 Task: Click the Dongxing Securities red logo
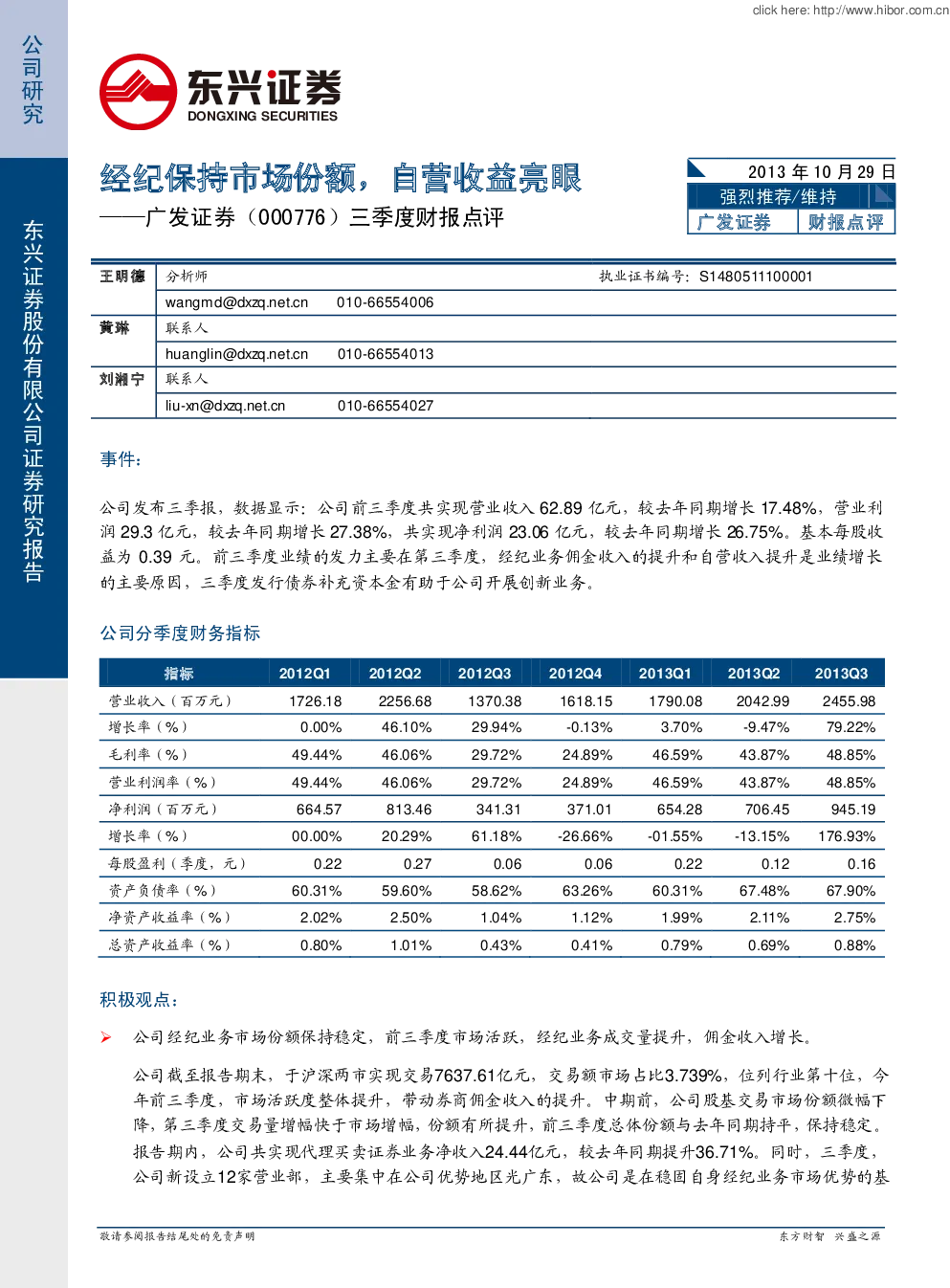point(139,92)
